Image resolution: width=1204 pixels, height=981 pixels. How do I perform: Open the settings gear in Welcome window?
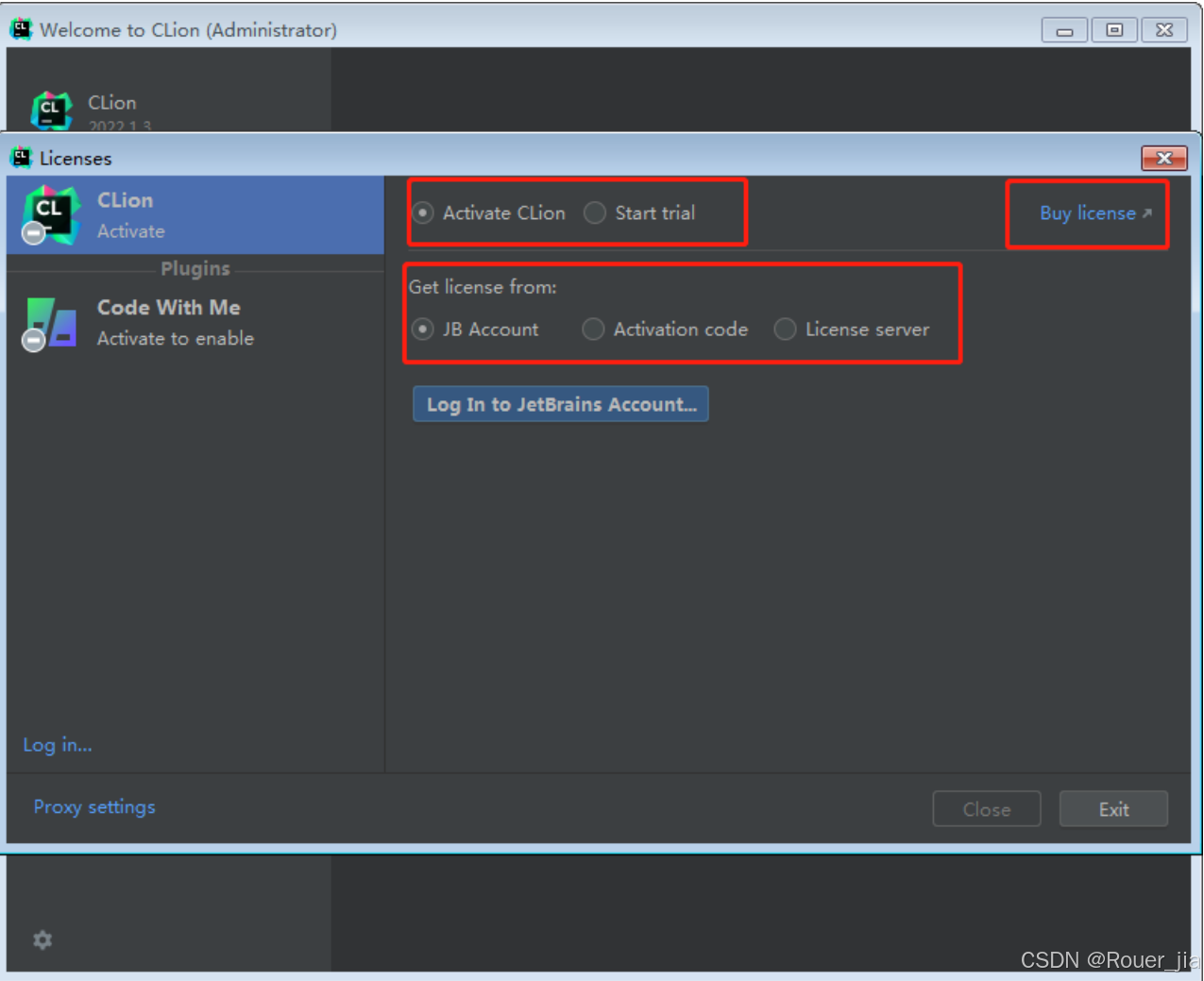pos(42,940)
